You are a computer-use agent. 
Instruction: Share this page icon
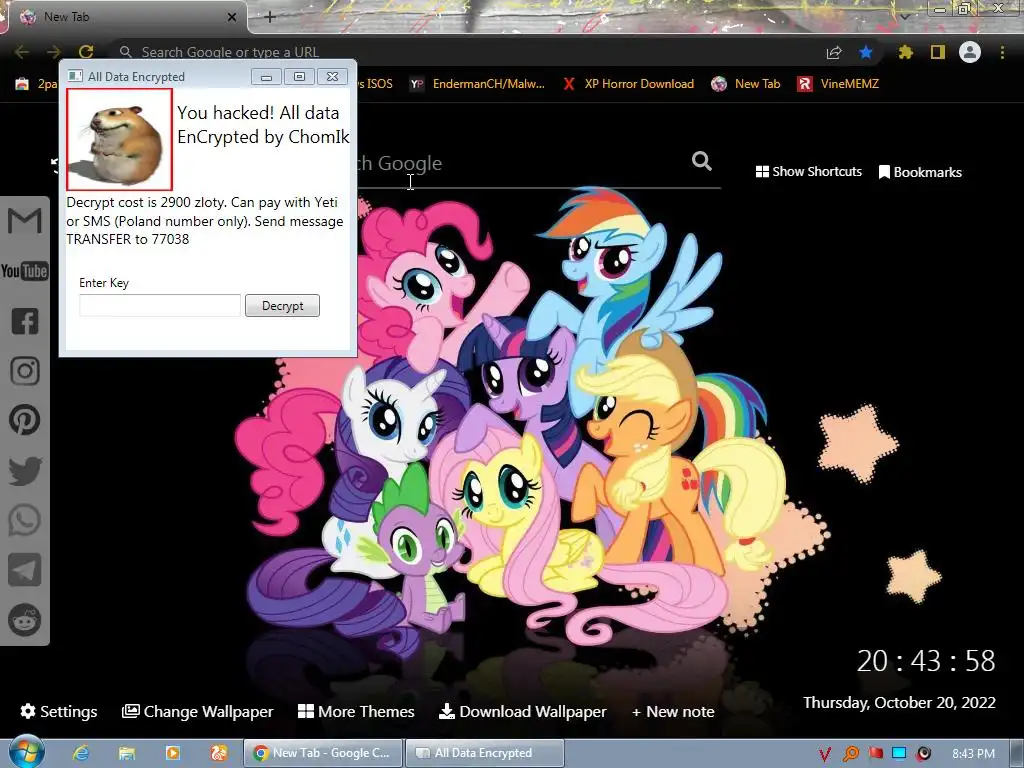834,52
